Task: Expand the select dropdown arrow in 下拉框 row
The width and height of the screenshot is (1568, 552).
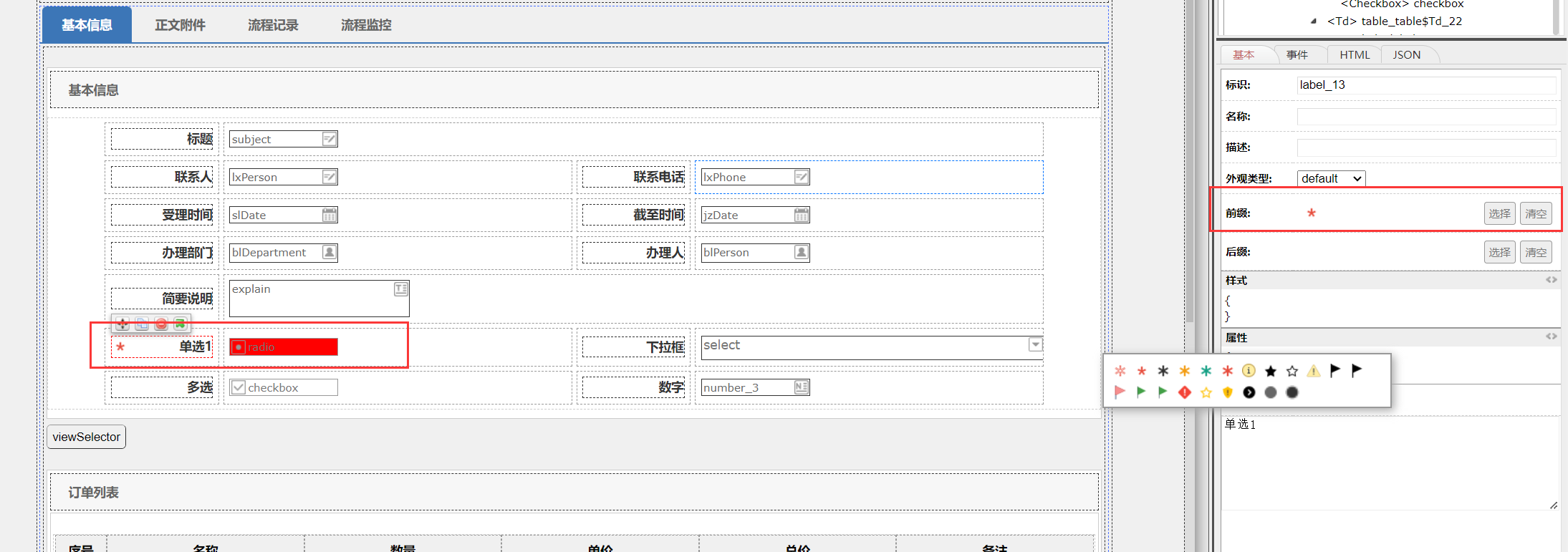Action: pos(1036,344)
